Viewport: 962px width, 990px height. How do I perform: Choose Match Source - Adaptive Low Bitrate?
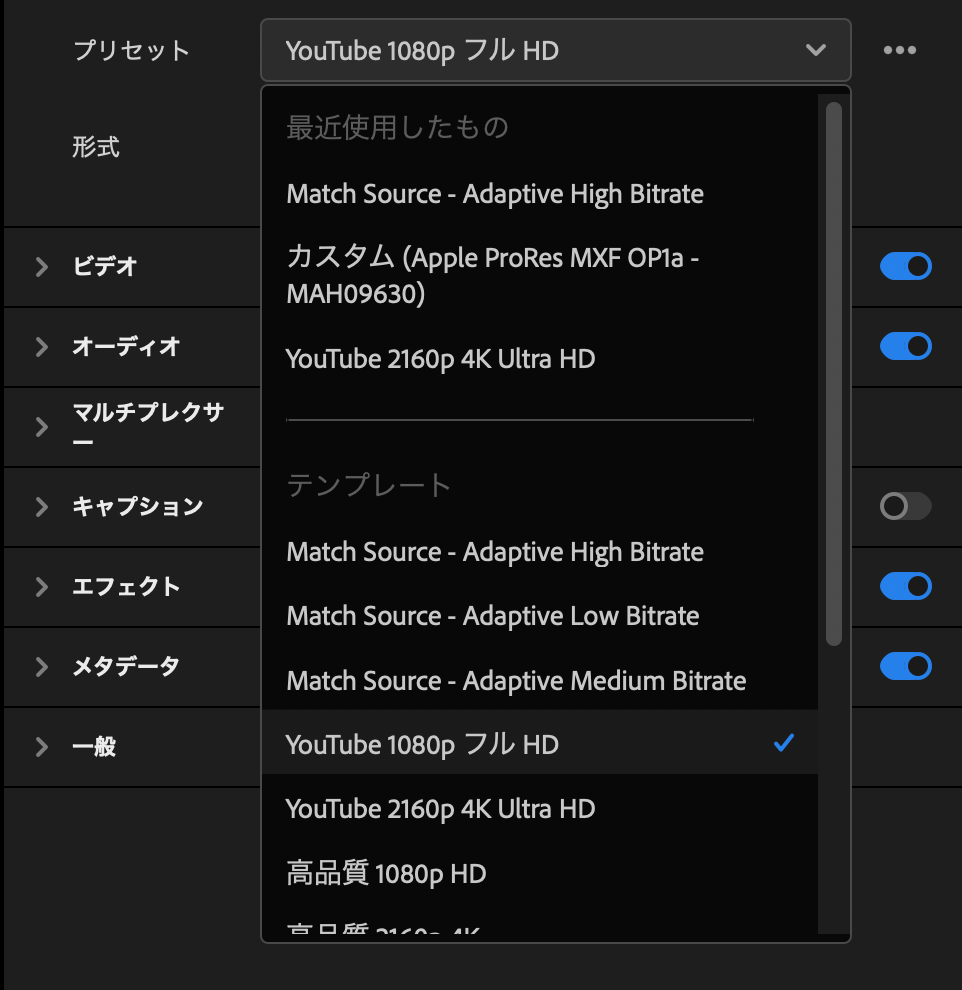point(540,616)
